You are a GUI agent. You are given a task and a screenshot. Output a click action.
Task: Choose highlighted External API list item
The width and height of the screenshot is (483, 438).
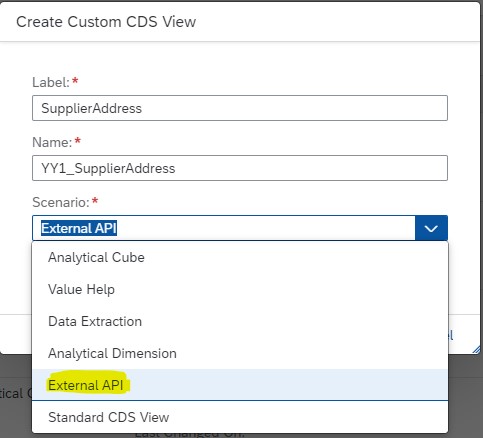[240, 385]
